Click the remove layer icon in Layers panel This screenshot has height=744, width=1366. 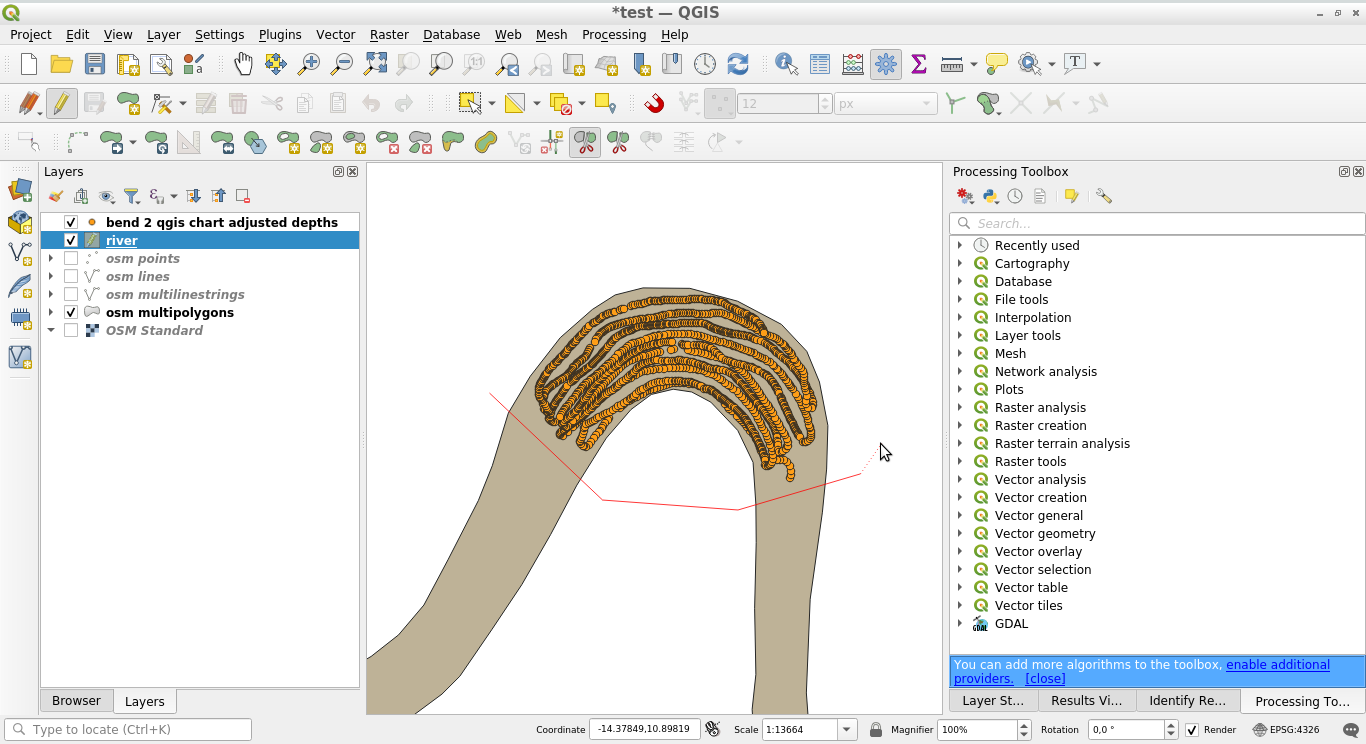click(243, 197)
